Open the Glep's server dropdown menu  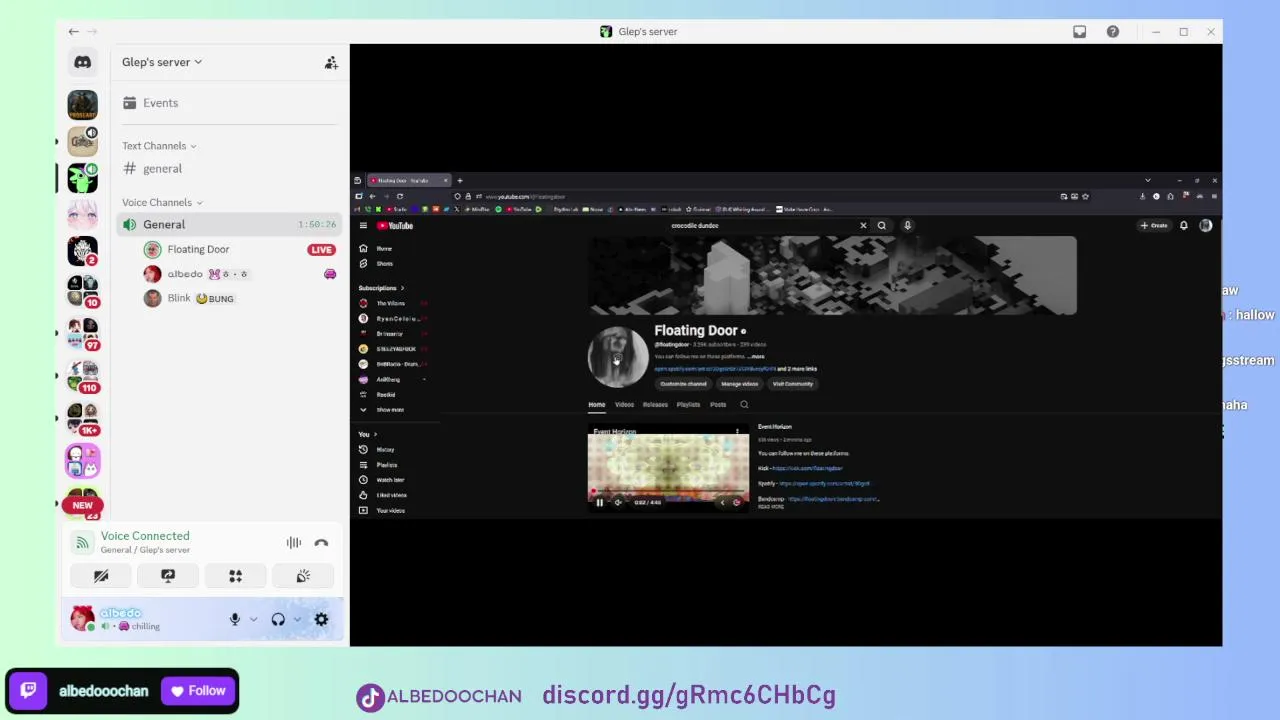162,62
